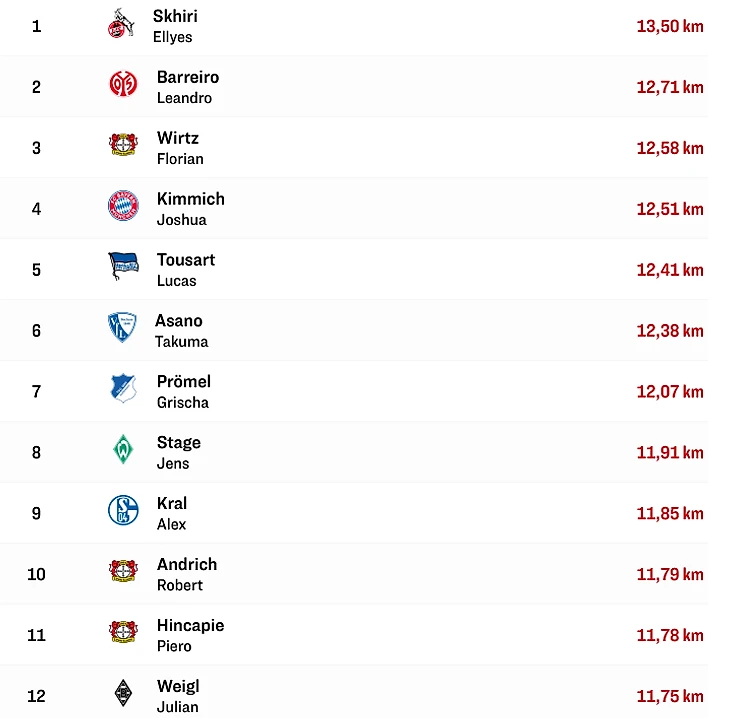Click the Schalke 04 logo beside Kral
Image resolution: width=730 pixels, height=718 pixels.
[123, 512]
